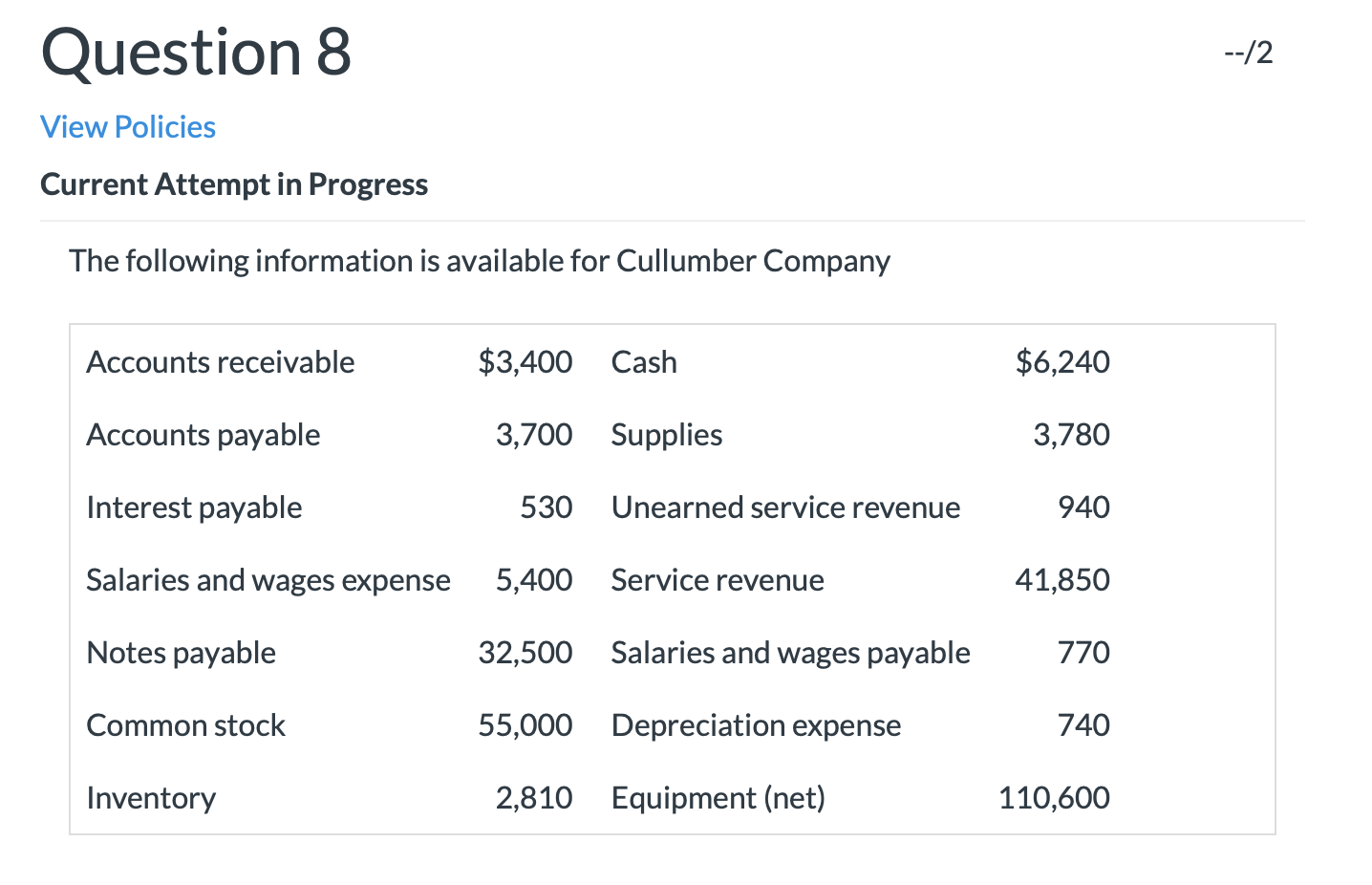This screenshot has height=885, width=1372.
Task: Select the Cash label in the table
Action: click(643, 362)
